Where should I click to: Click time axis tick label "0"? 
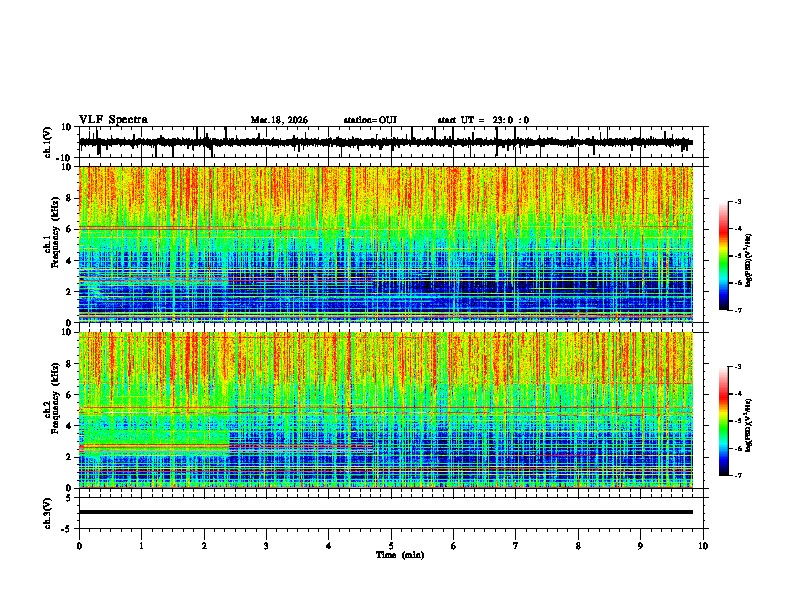click(x=79, y=546)
